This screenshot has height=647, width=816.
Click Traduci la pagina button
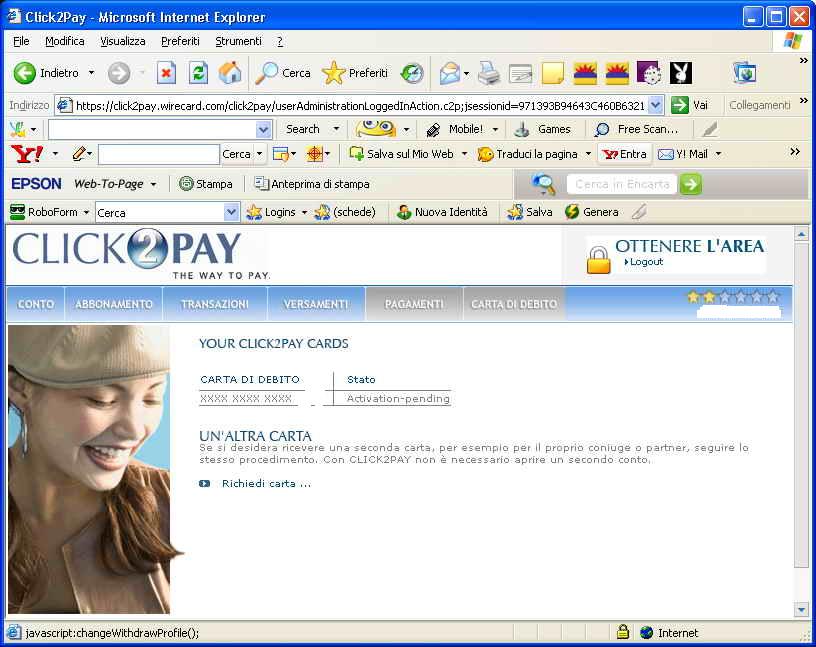pos(528,154)
